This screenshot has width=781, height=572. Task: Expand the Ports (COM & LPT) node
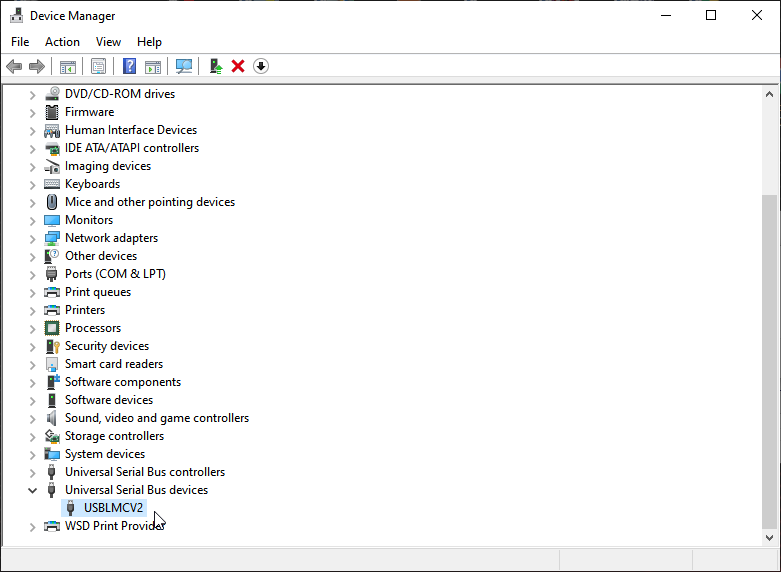[x=32, y=274]
